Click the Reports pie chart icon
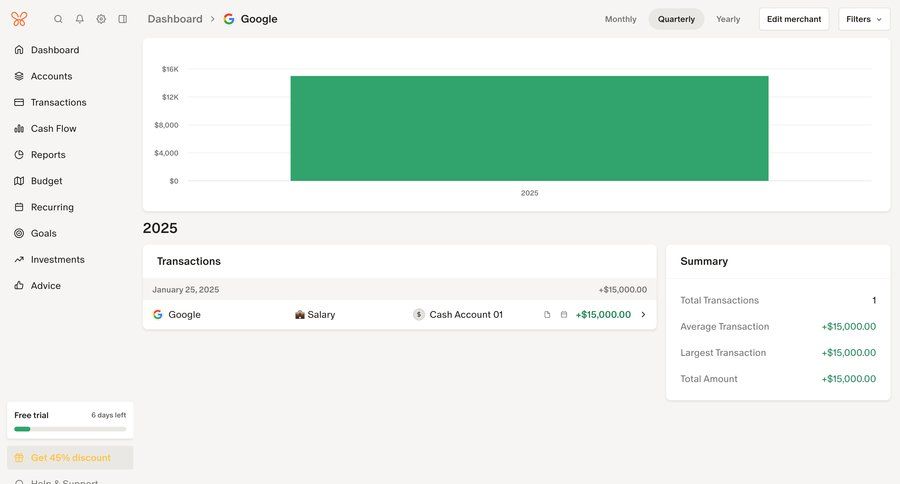 (19, 154)
